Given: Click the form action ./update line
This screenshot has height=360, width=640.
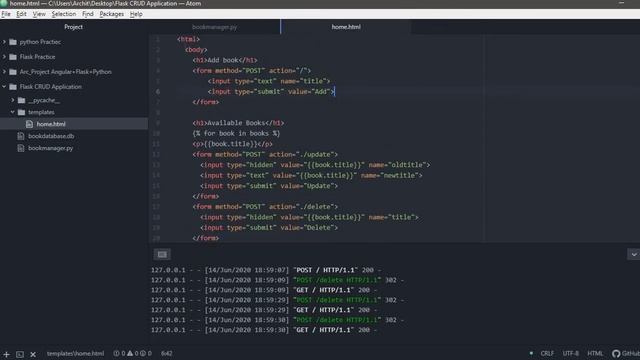Looking at the screenshot, I should (265, 154).
